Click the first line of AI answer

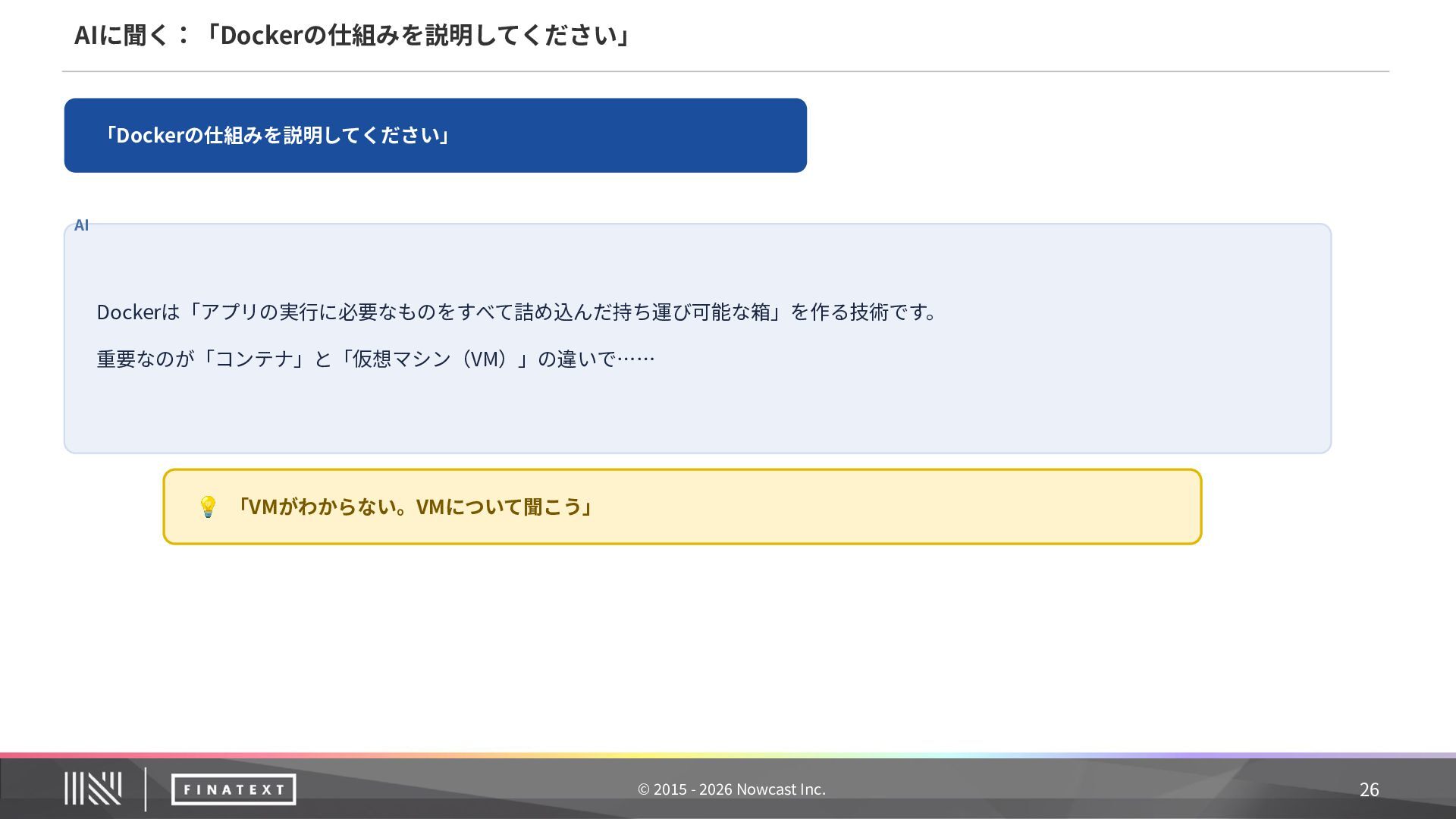(x=517, y=312)
